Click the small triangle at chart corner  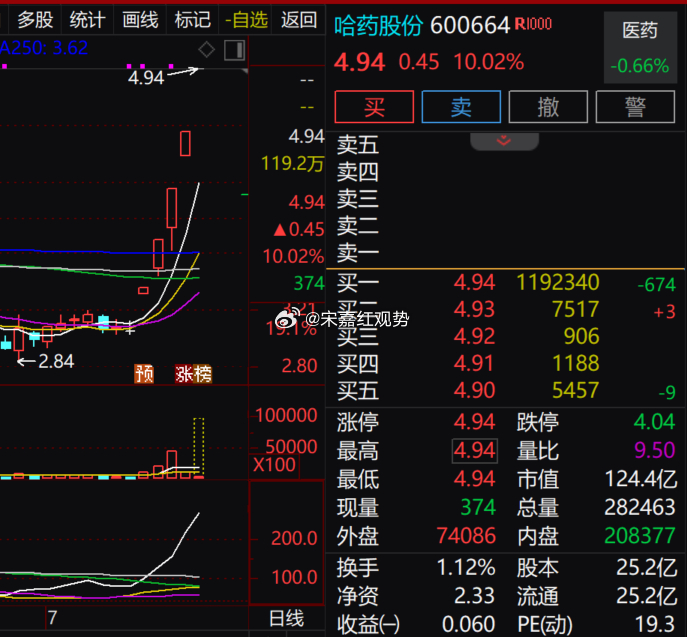coord(245,71)
